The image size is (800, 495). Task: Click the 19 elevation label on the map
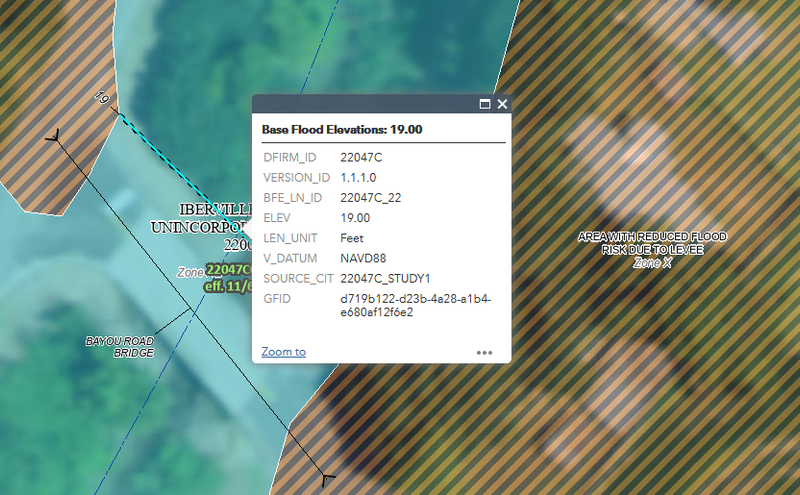(102, 97)
